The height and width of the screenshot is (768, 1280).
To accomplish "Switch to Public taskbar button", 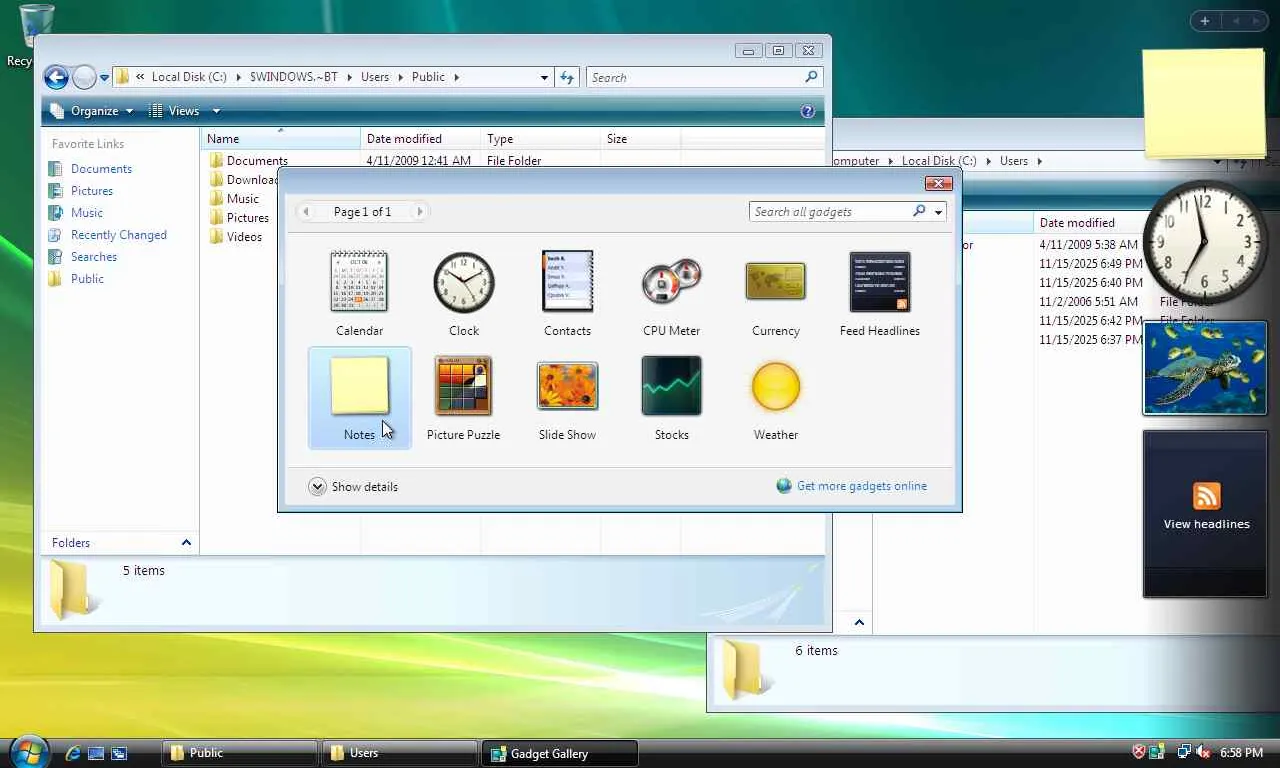I will coord(240,753).
